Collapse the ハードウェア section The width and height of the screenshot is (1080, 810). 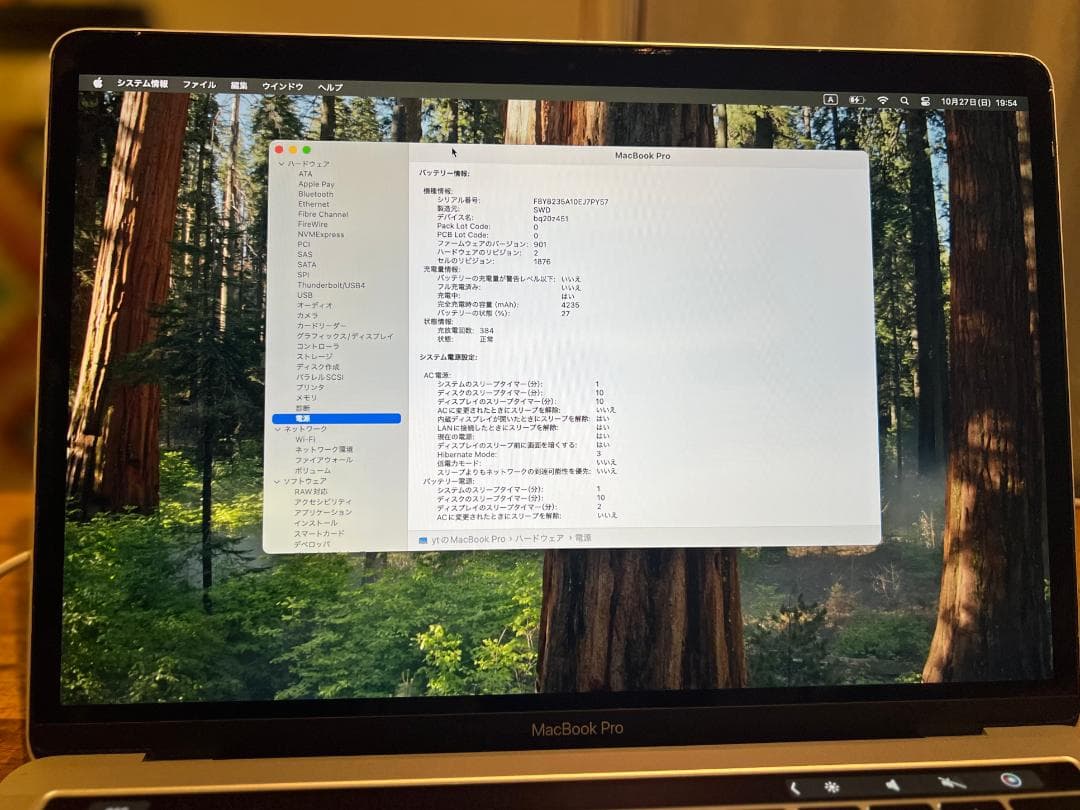pyautogui.click(x=280, y=163)
